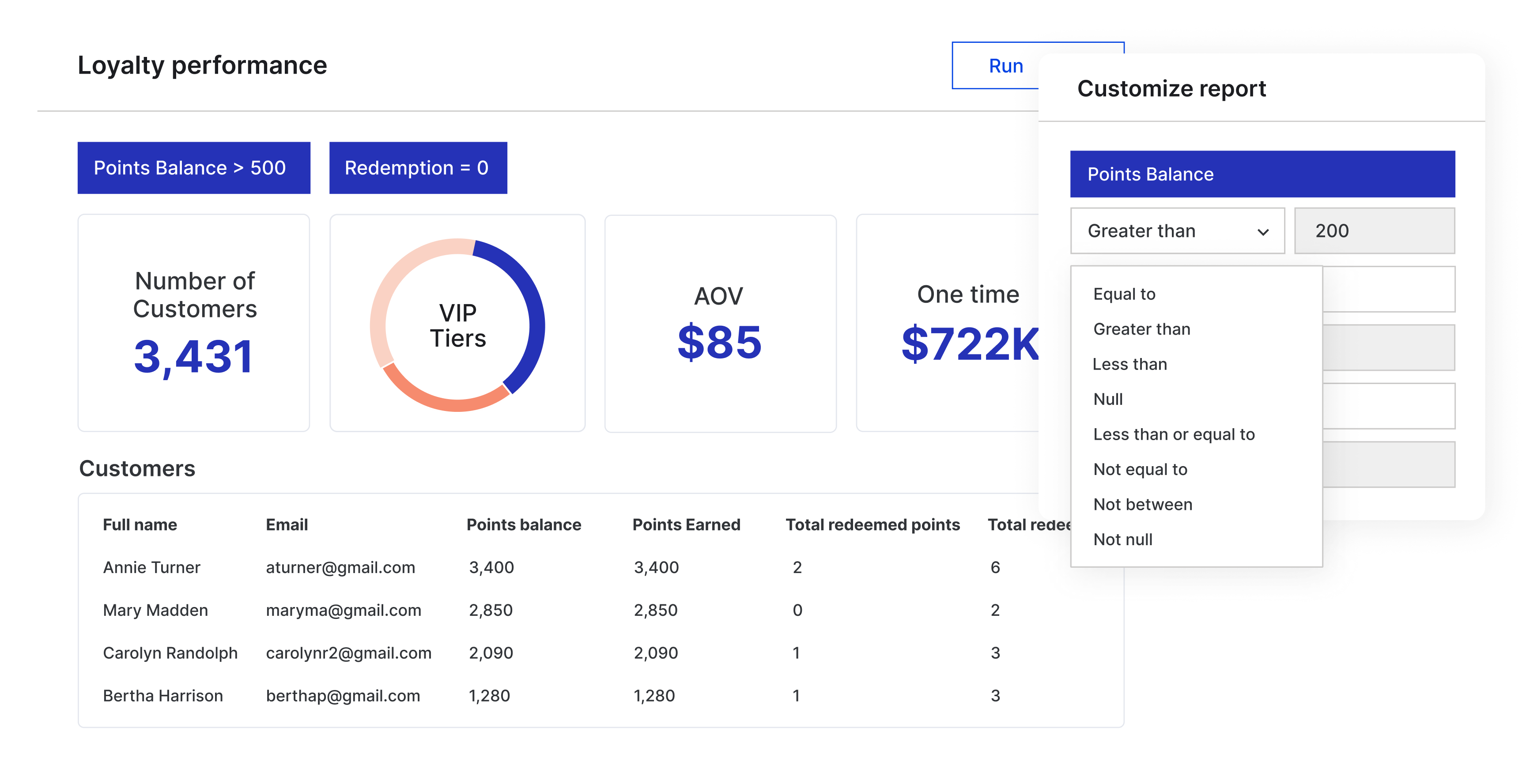Pick Less than or equal to option
This screenshot has height=784, width=1526.
point(1174,434)
